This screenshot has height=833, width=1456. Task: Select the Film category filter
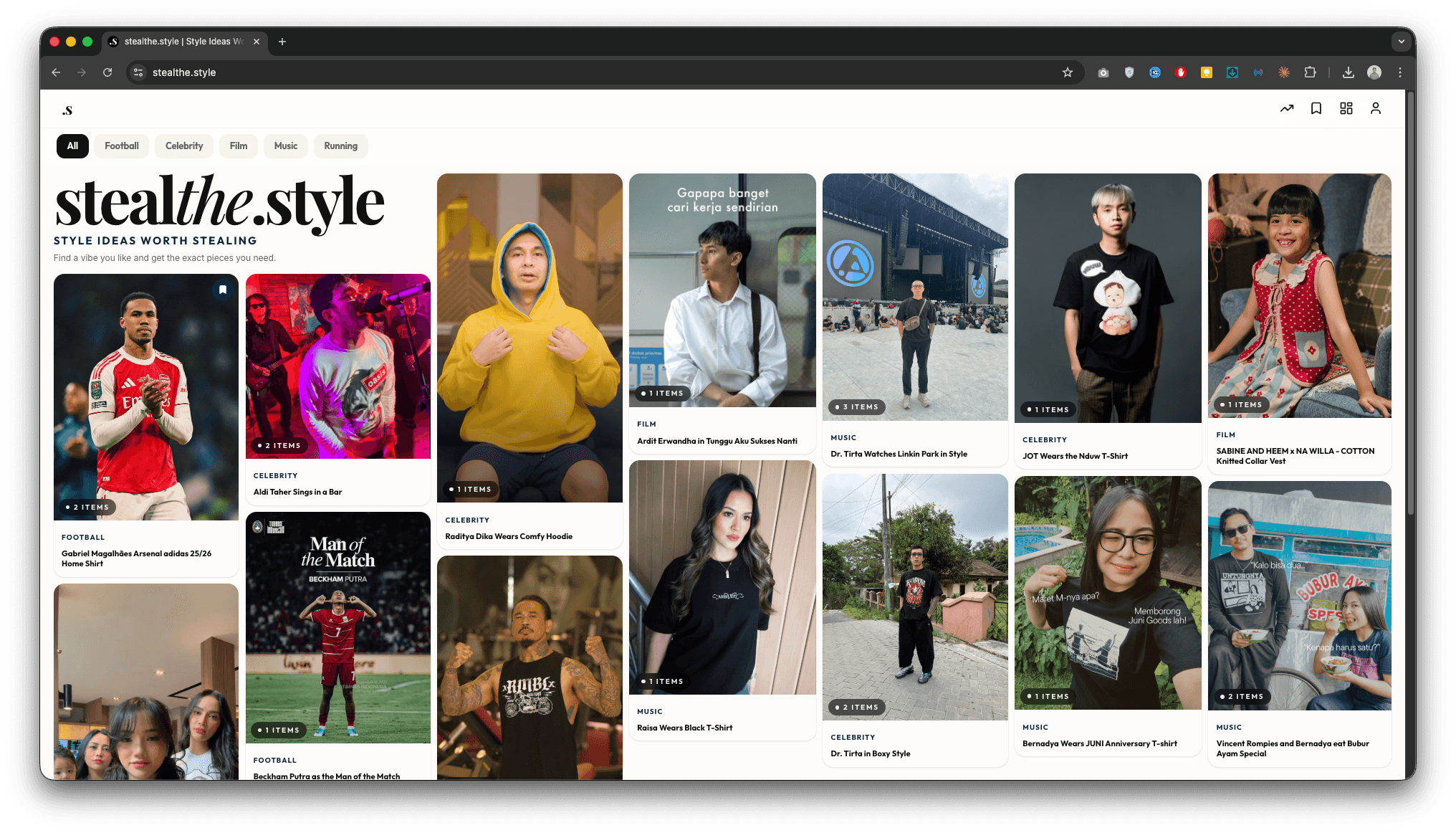tap(239, 146)
